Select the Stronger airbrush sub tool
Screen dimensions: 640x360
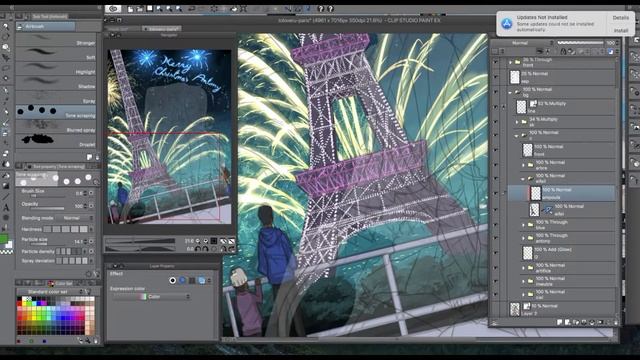click(x=56, y=39)
